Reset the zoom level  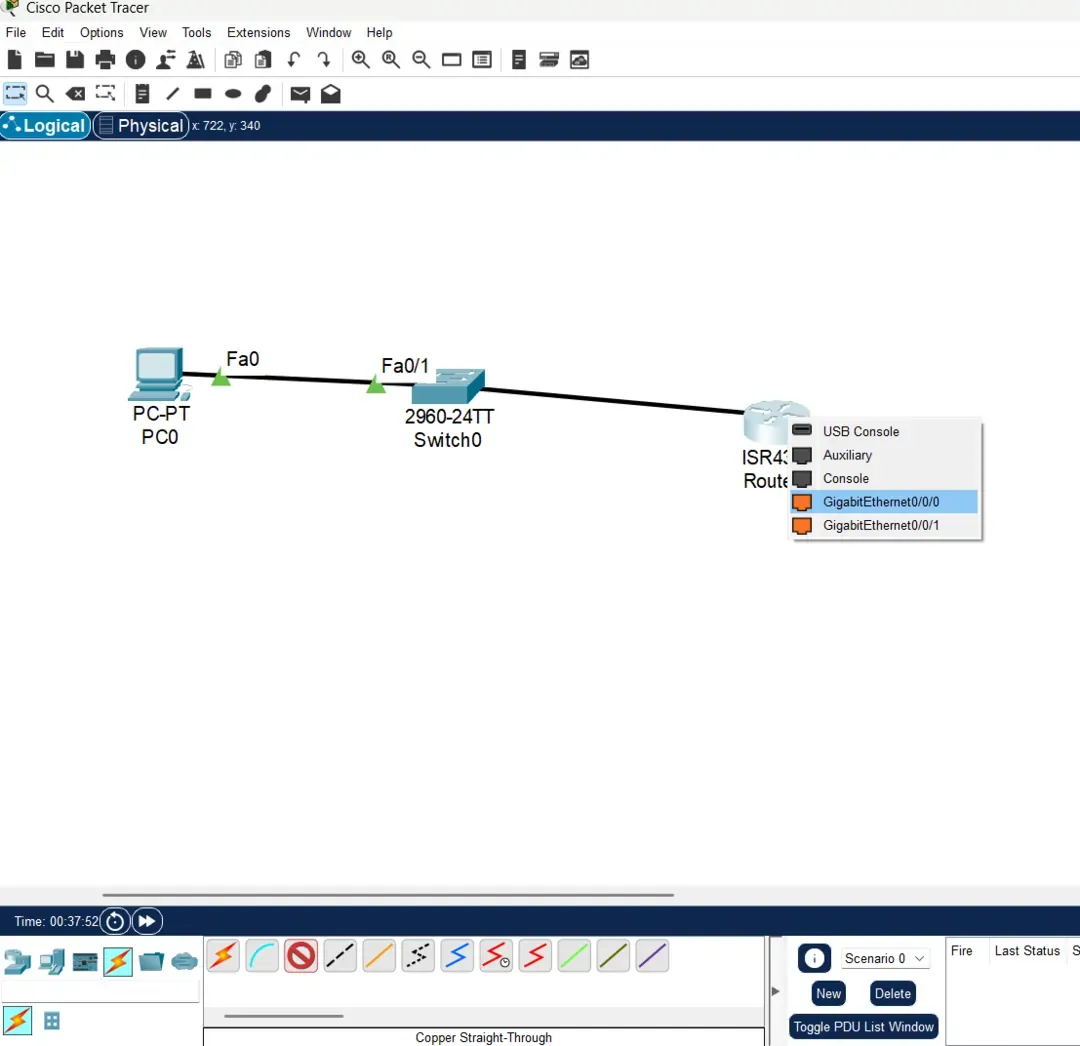pos(391,60)
